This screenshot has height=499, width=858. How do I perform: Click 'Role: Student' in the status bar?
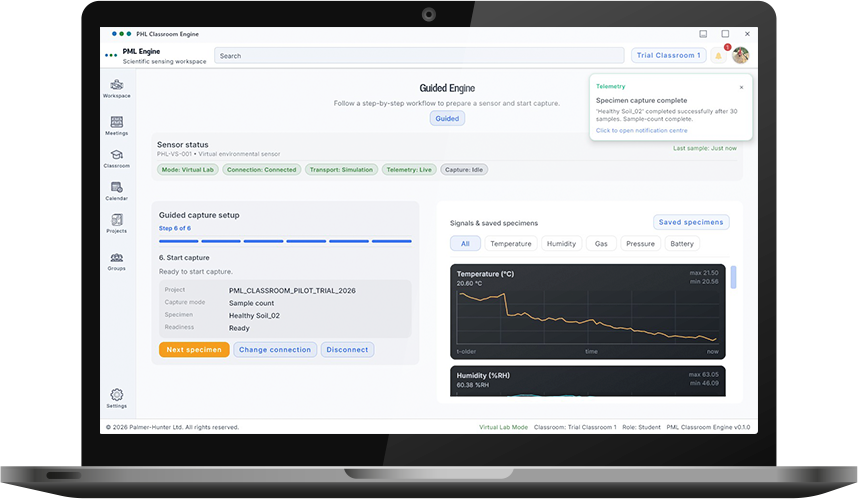click(641, 427)
